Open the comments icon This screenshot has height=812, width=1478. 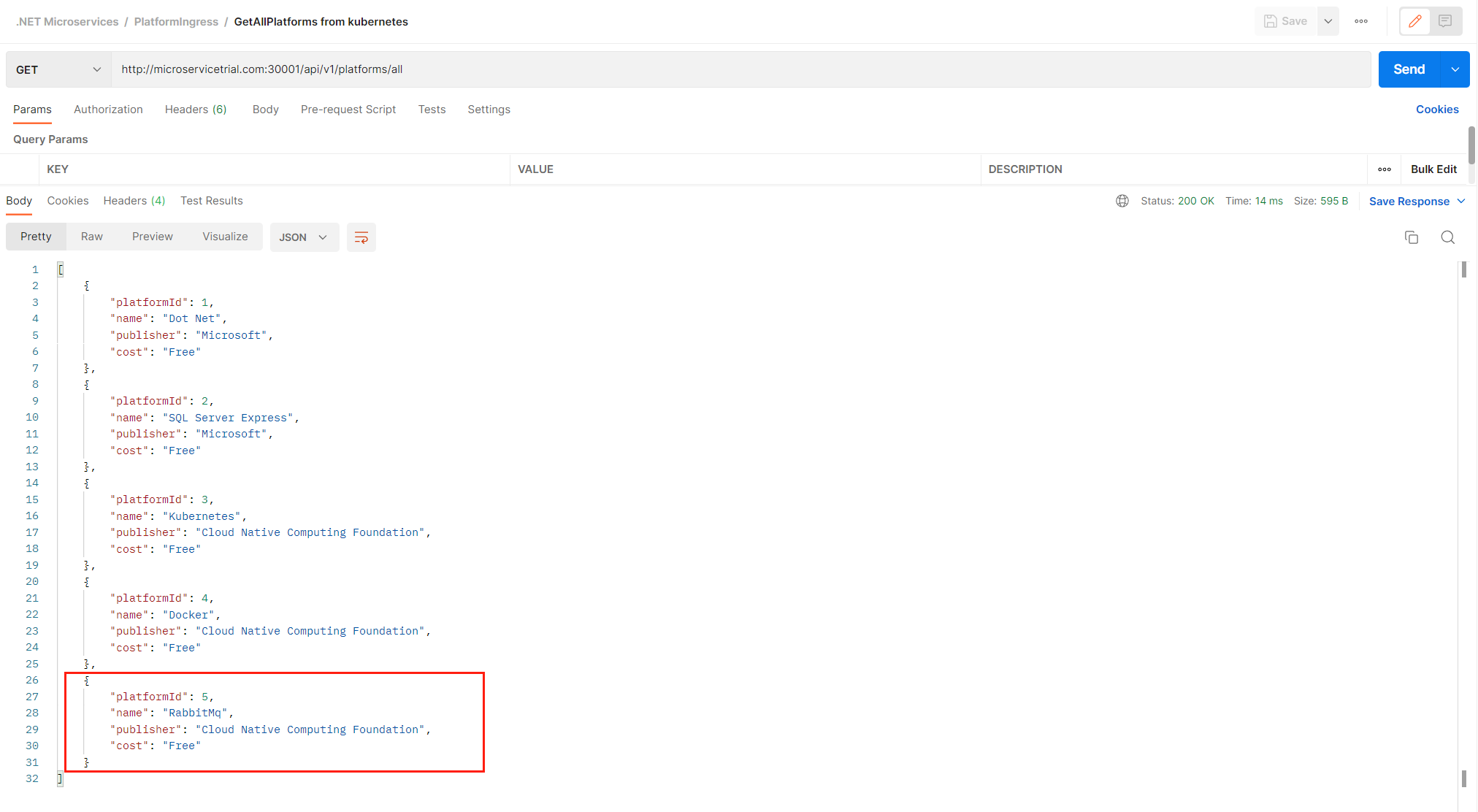pos(1445,21)
